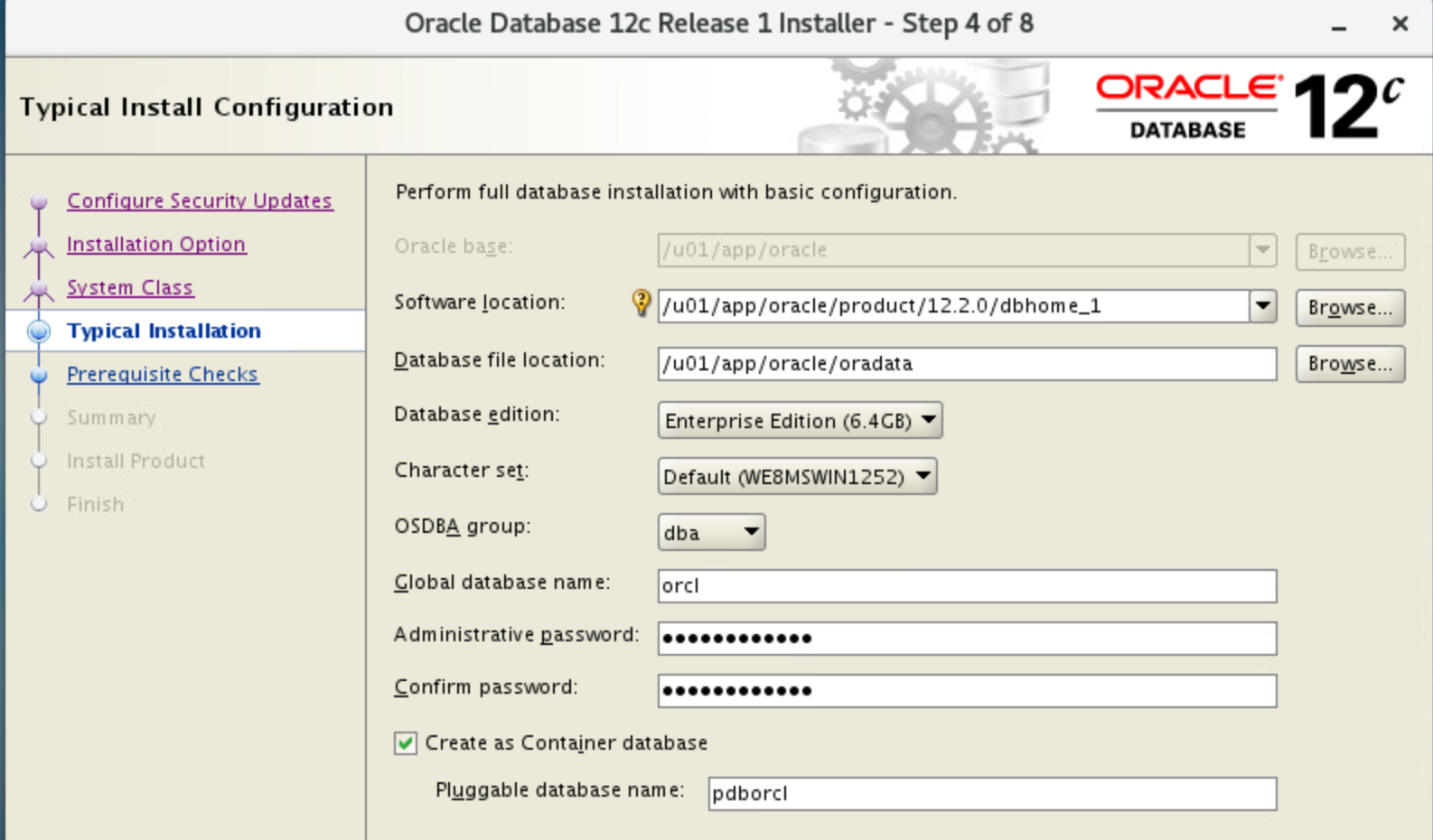Click the Software location warning hint icon
The image size is (1433, 840).
[x=641, y=303]
